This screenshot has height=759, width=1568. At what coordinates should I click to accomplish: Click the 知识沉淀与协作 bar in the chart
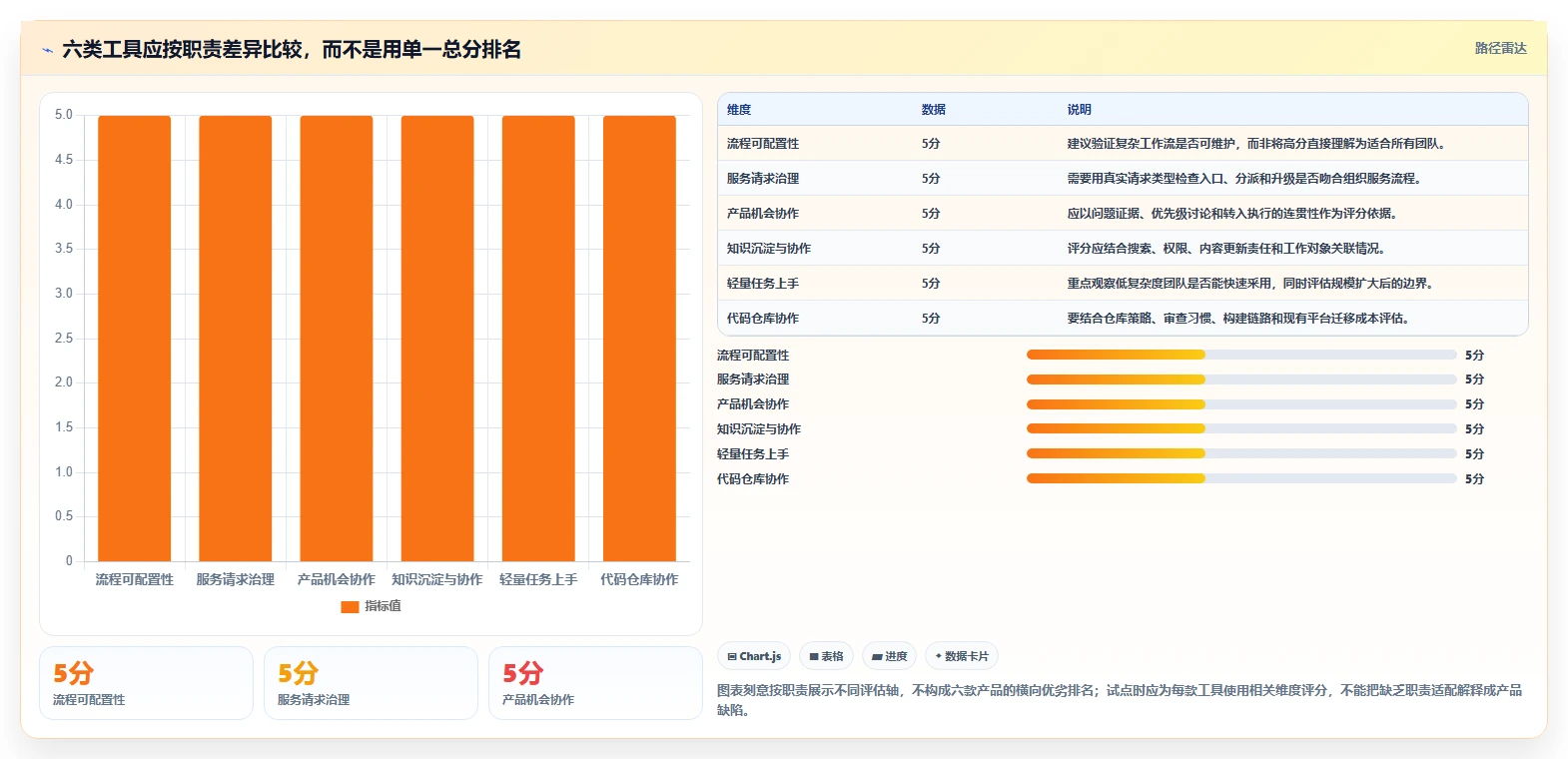click(x=437, y=339)
